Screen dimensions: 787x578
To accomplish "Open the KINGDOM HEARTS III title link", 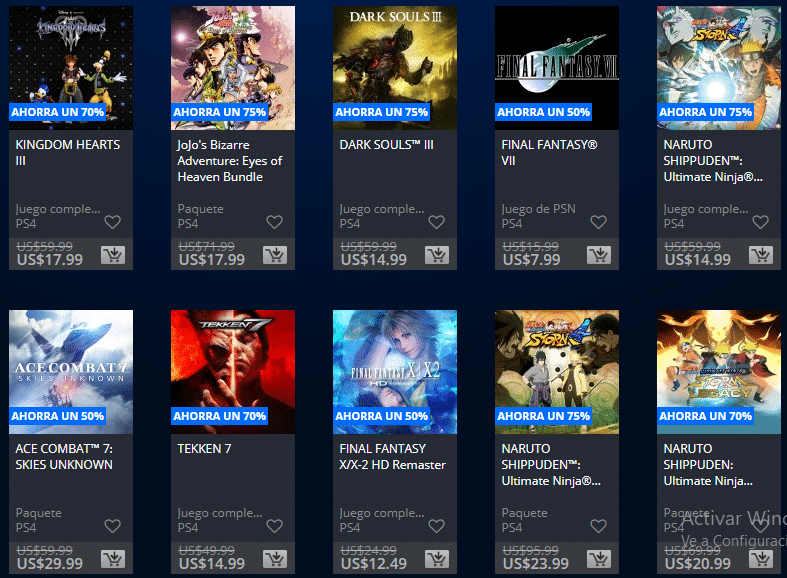I will click(x=68, y=153).
